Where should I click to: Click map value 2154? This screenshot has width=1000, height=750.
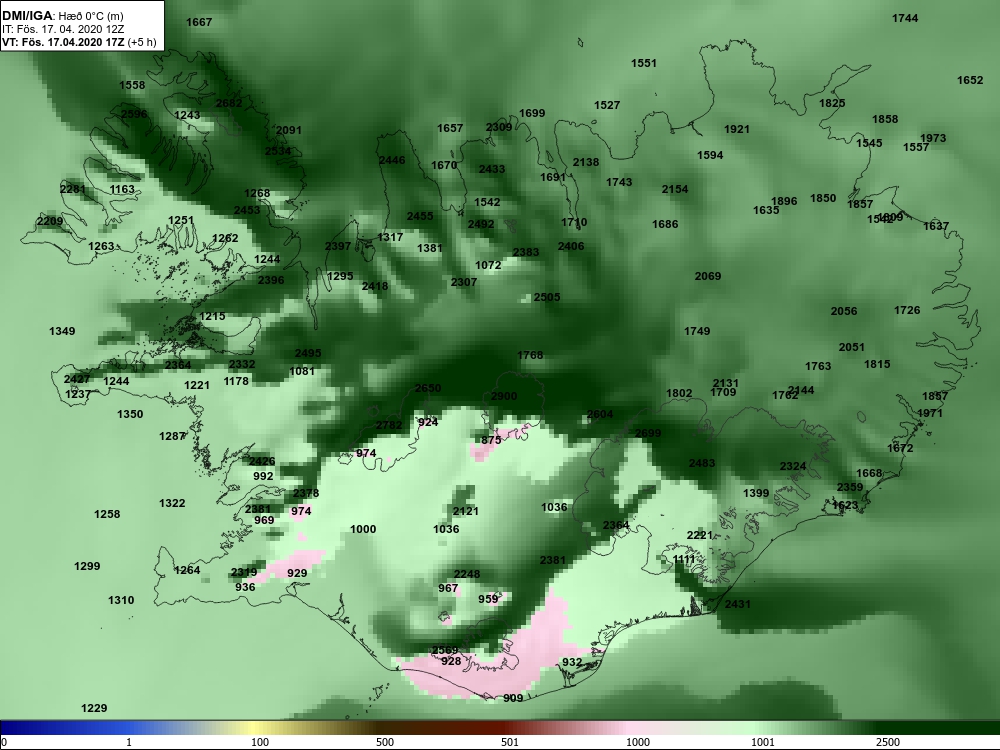point(675,189)
